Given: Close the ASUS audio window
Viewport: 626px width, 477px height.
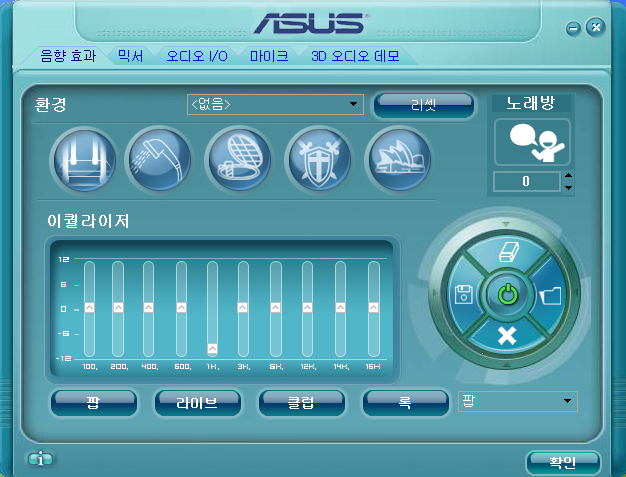Looking at the screenshot, I should click(x=596, y=27).
